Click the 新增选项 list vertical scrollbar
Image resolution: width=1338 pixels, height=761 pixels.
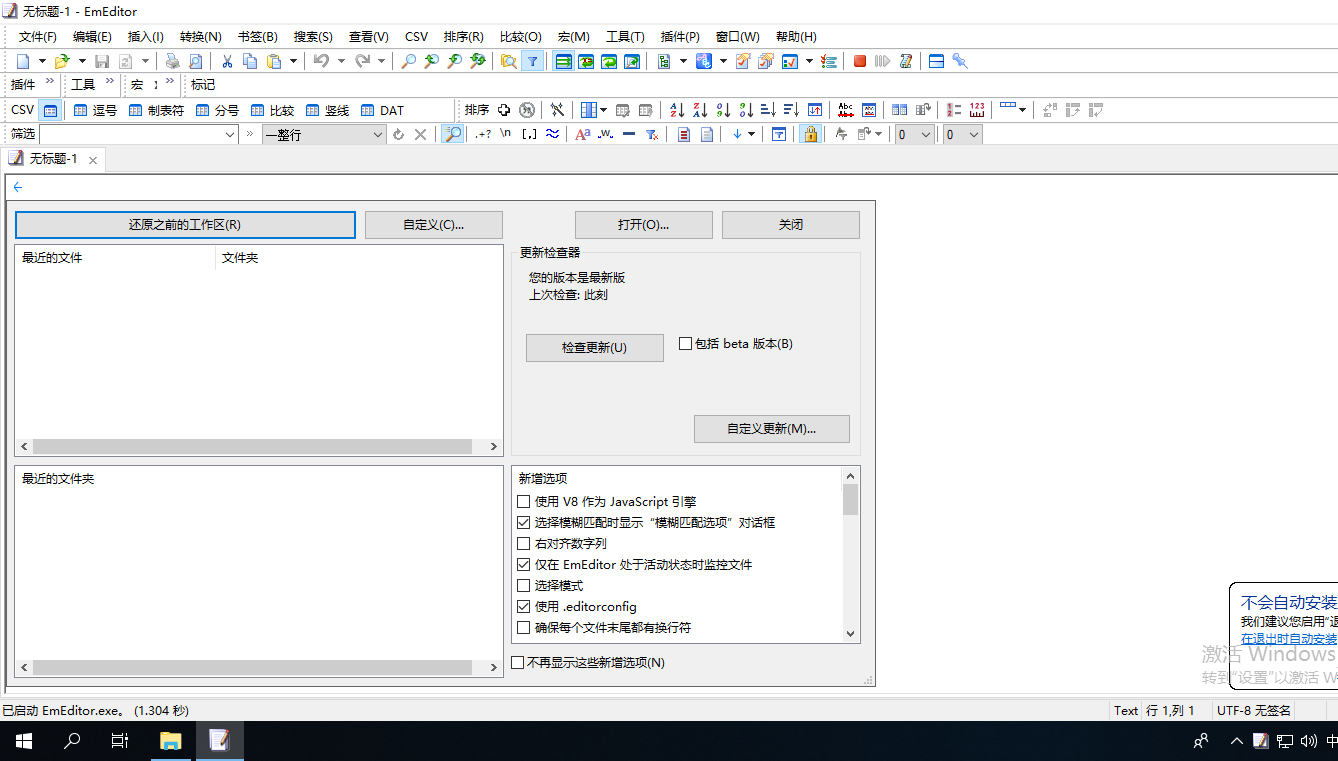851,555
